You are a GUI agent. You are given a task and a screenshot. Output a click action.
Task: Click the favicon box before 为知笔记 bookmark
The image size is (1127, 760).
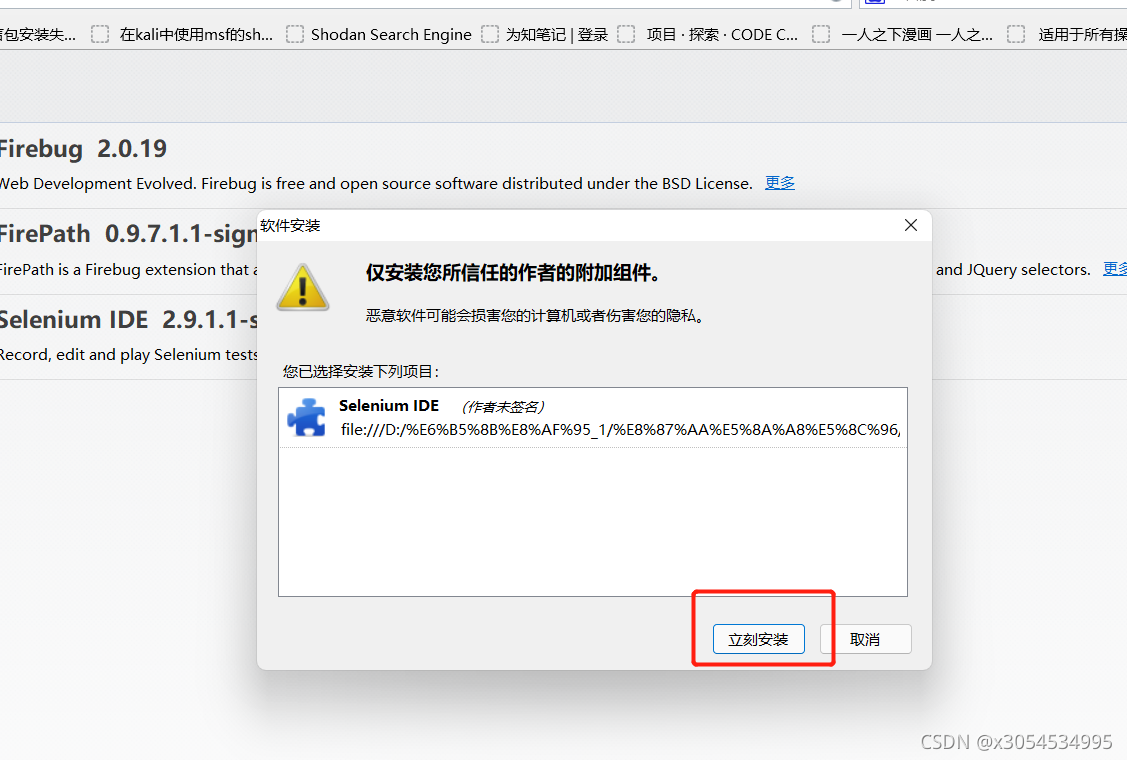pos(489,34)
